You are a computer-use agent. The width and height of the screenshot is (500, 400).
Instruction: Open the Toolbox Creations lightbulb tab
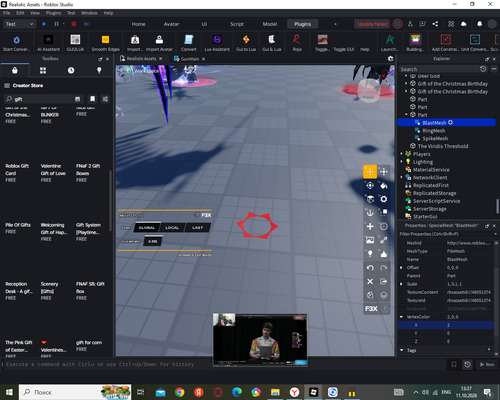pos(99,70)
